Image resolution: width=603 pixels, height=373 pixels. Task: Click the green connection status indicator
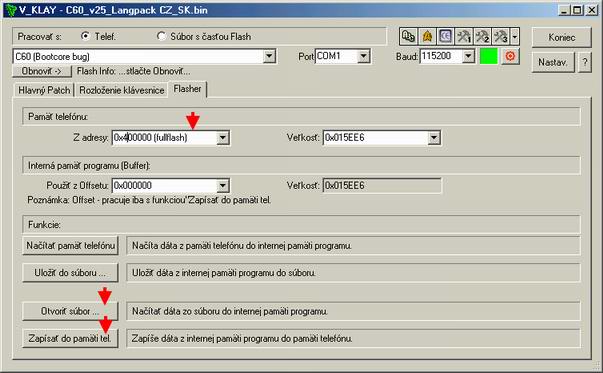489,57
